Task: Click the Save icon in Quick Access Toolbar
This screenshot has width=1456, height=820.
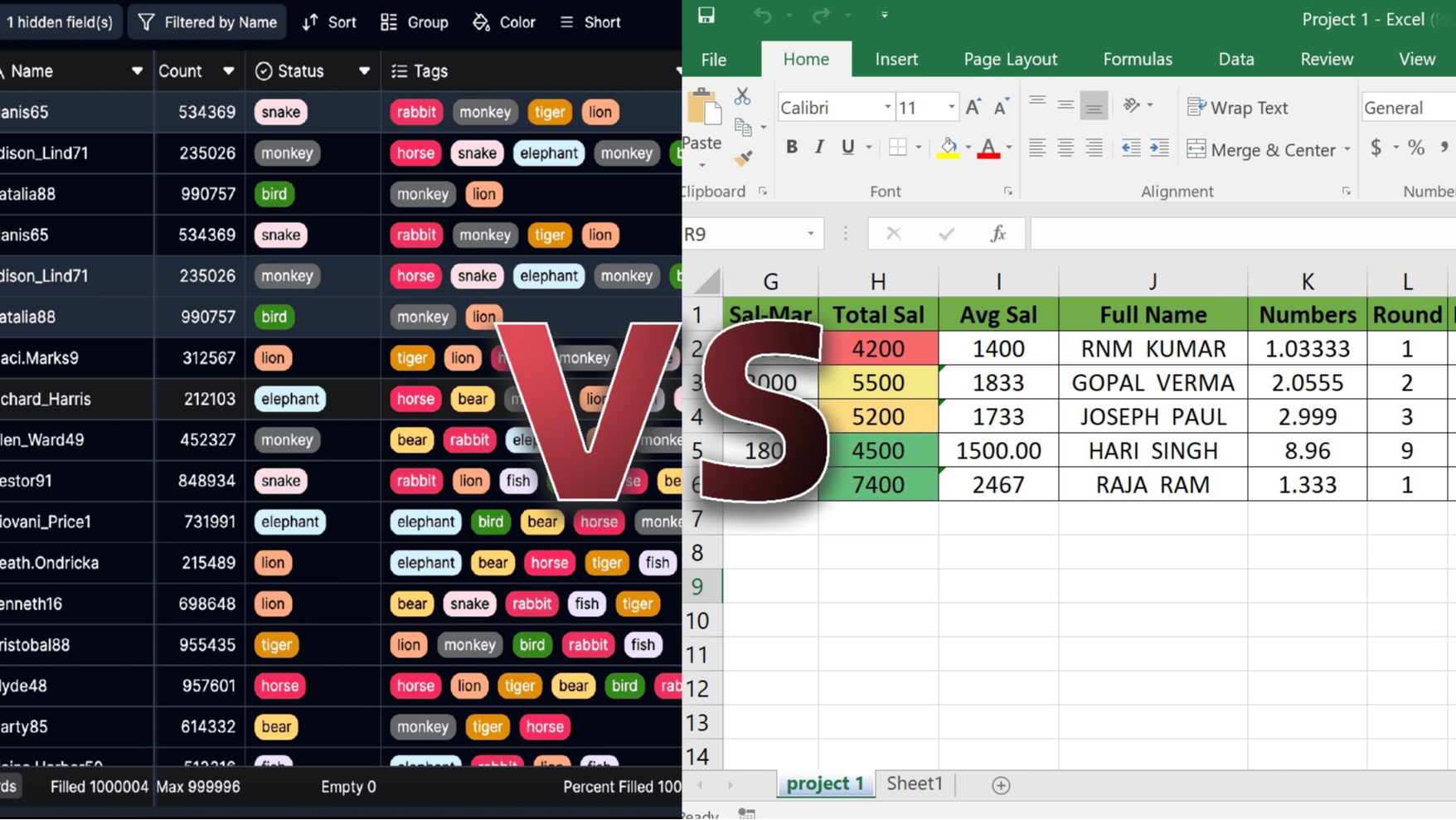Action: click(704, 14)
